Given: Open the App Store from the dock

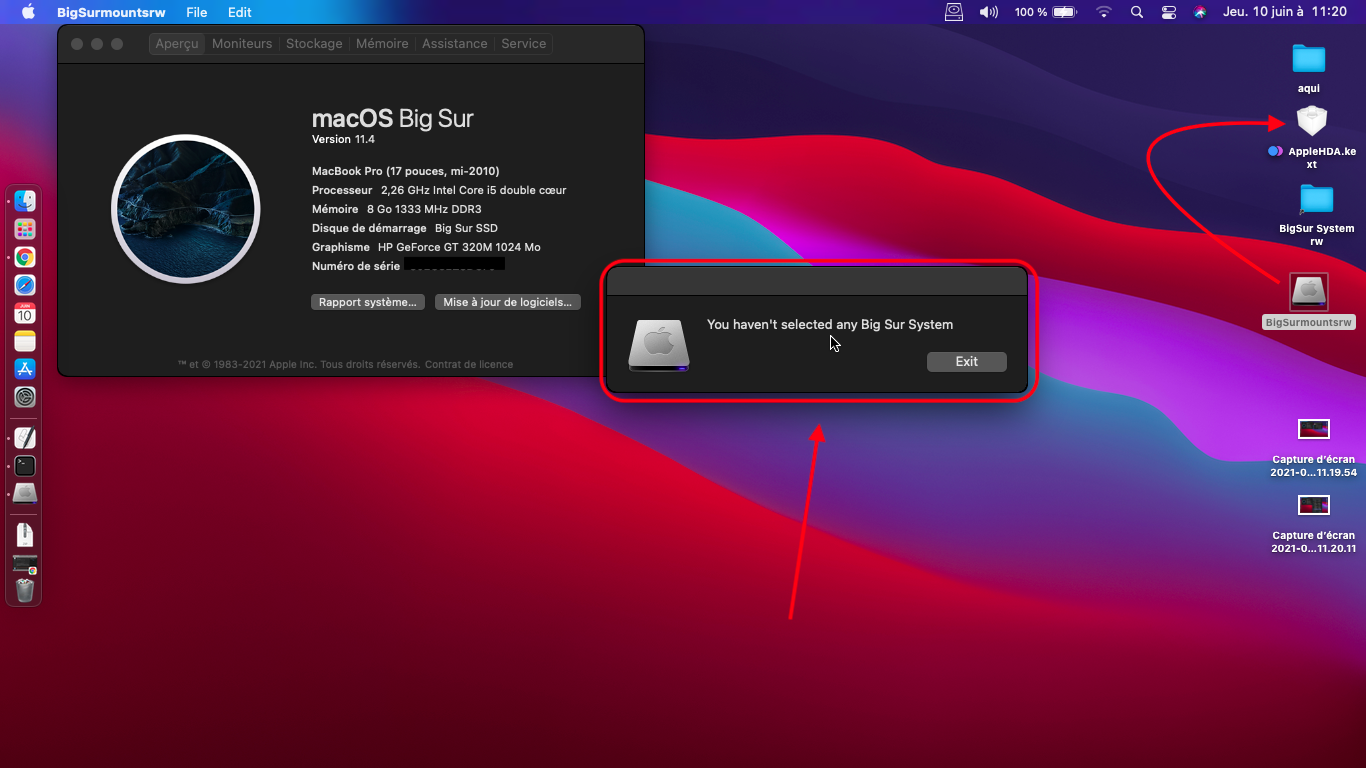Looking at the screenshot, I should pos(25,369).
